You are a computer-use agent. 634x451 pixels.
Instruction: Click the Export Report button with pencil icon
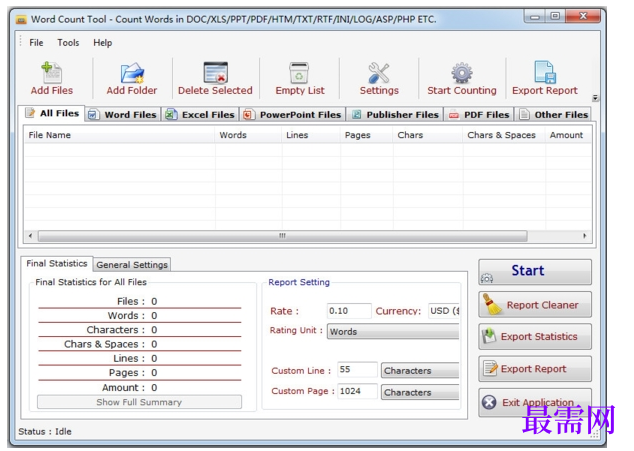[x=535, y=369]
